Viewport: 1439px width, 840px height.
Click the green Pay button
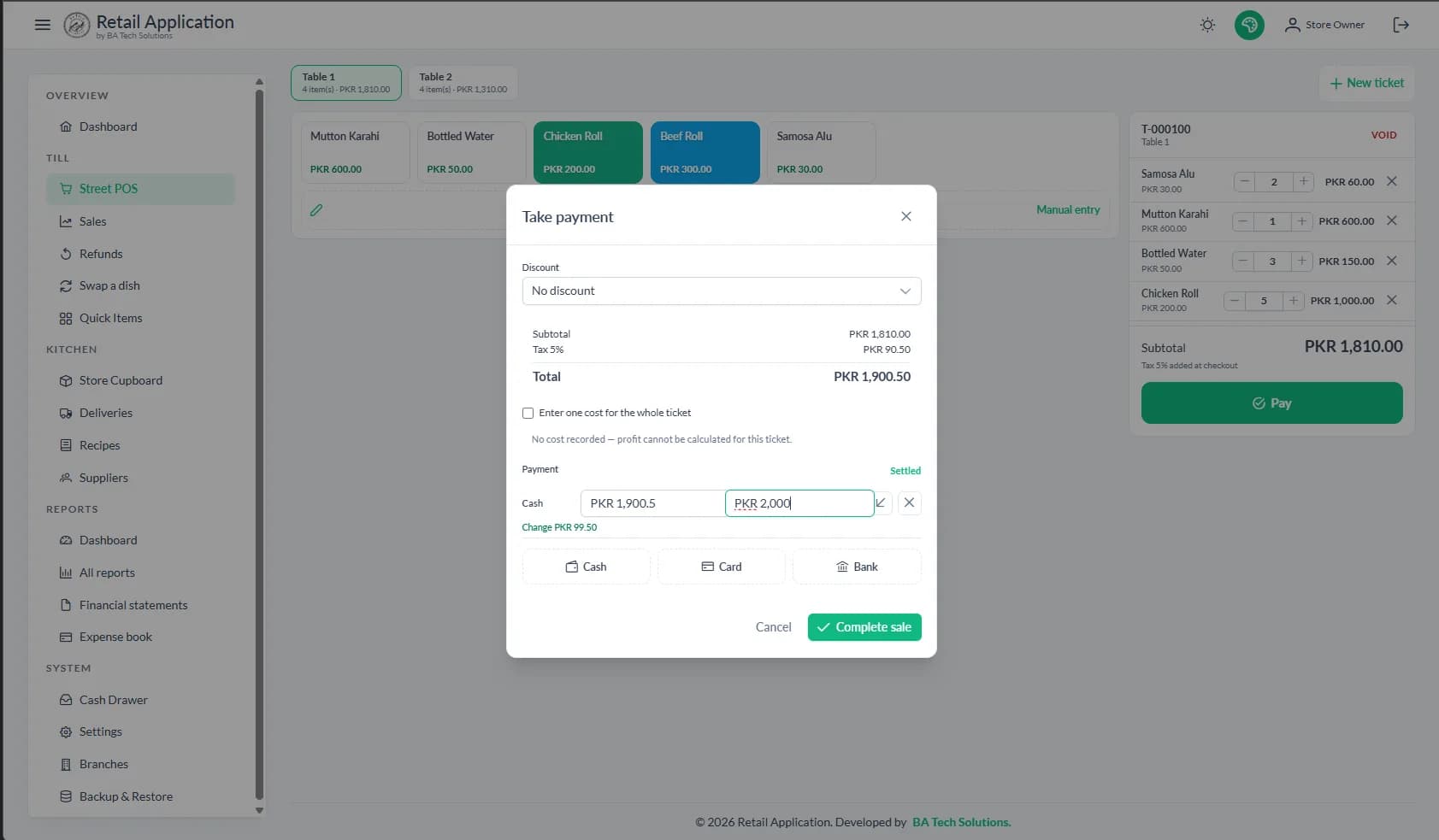(x=1271, y=403)
